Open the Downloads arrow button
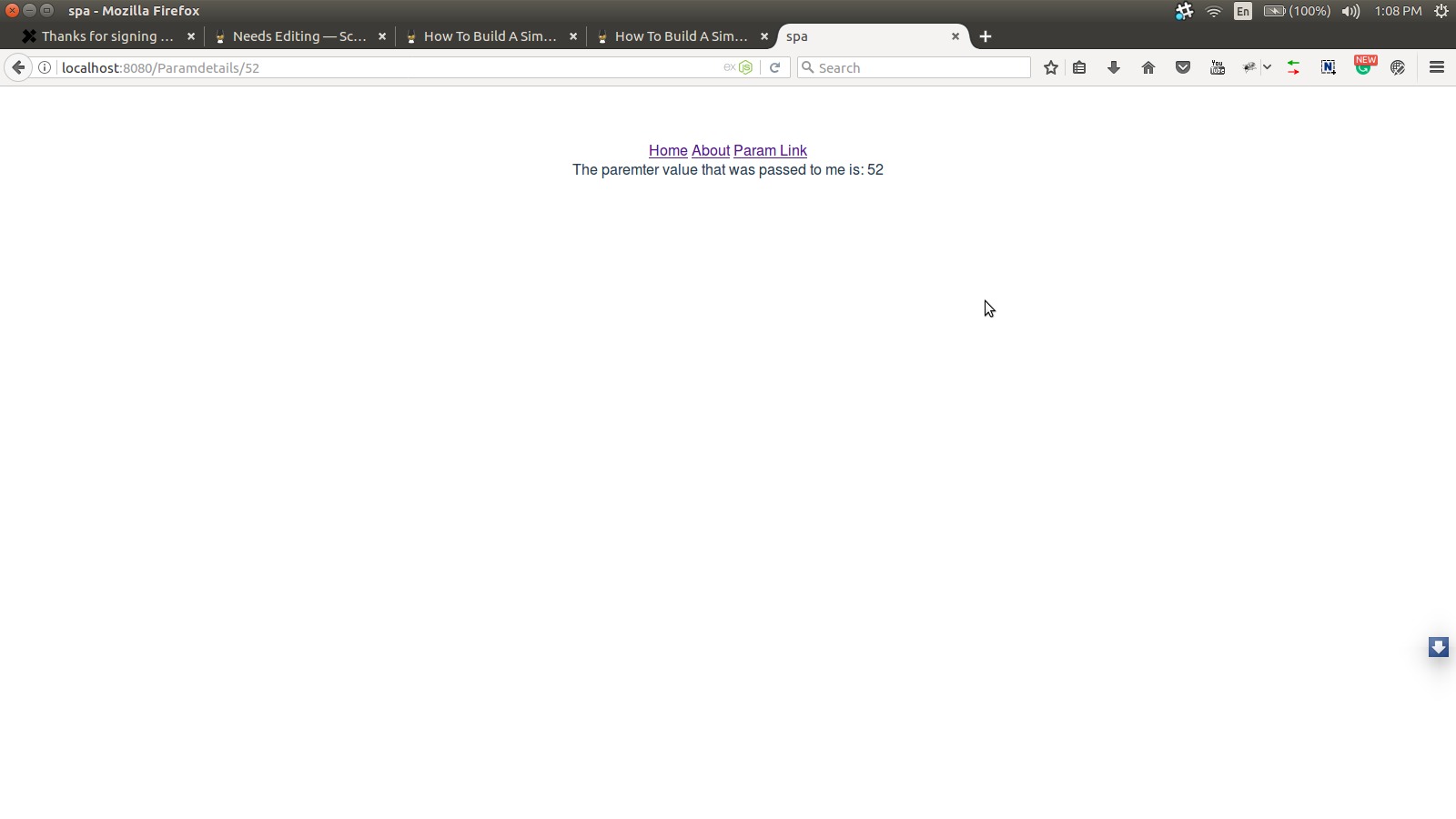 click(x=1114, y=67)
